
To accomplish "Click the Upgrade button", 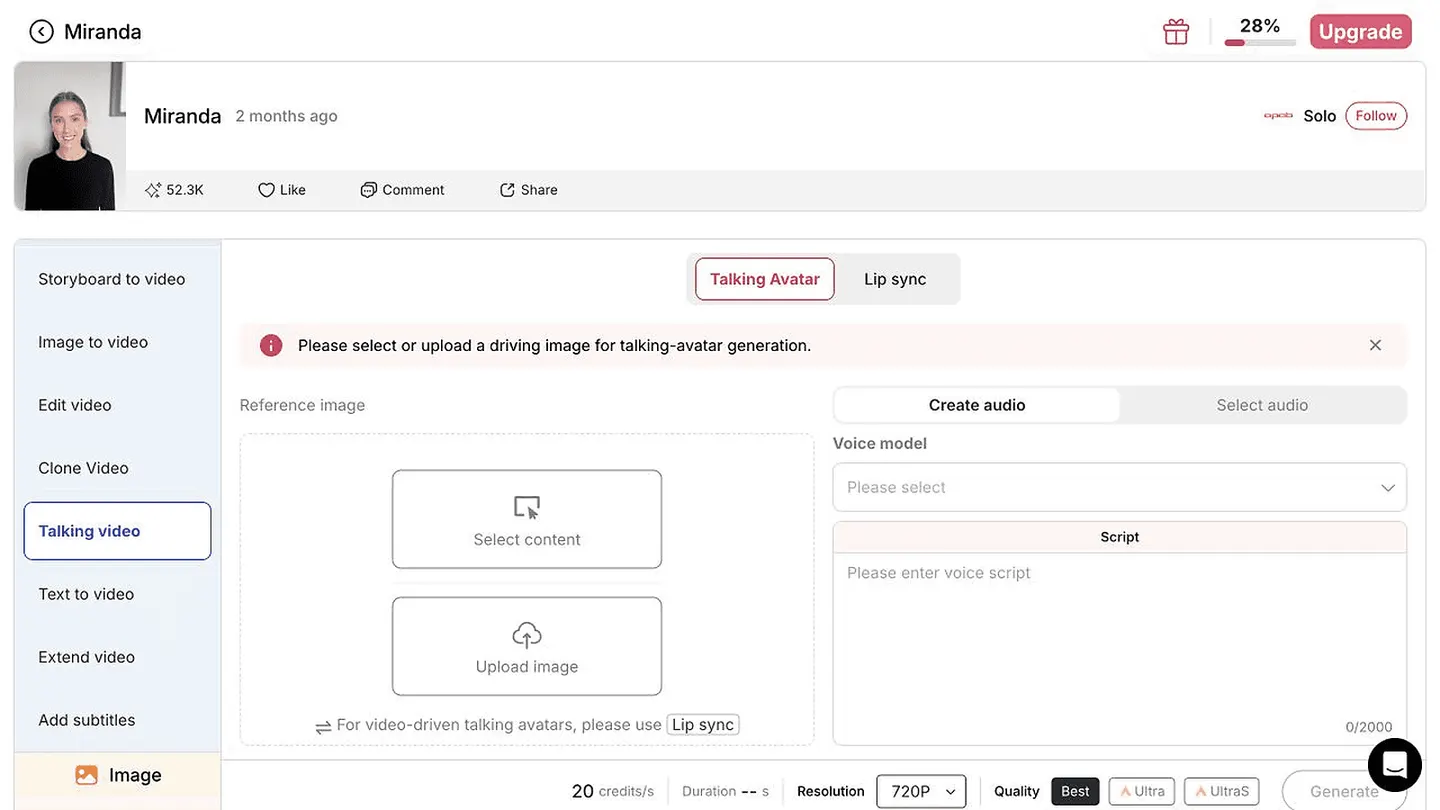I will point(1360,32).
